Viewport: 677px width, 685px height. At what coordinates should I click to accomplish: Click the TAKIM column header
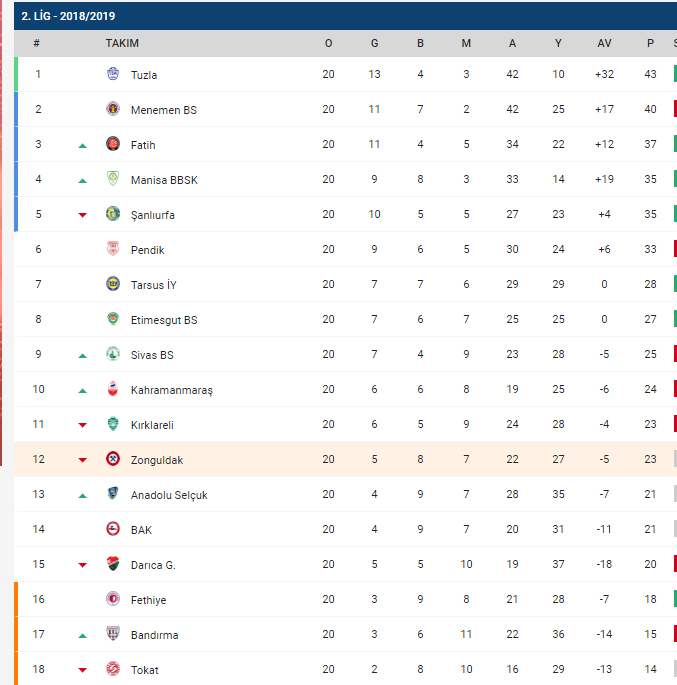tap(122, 43)
